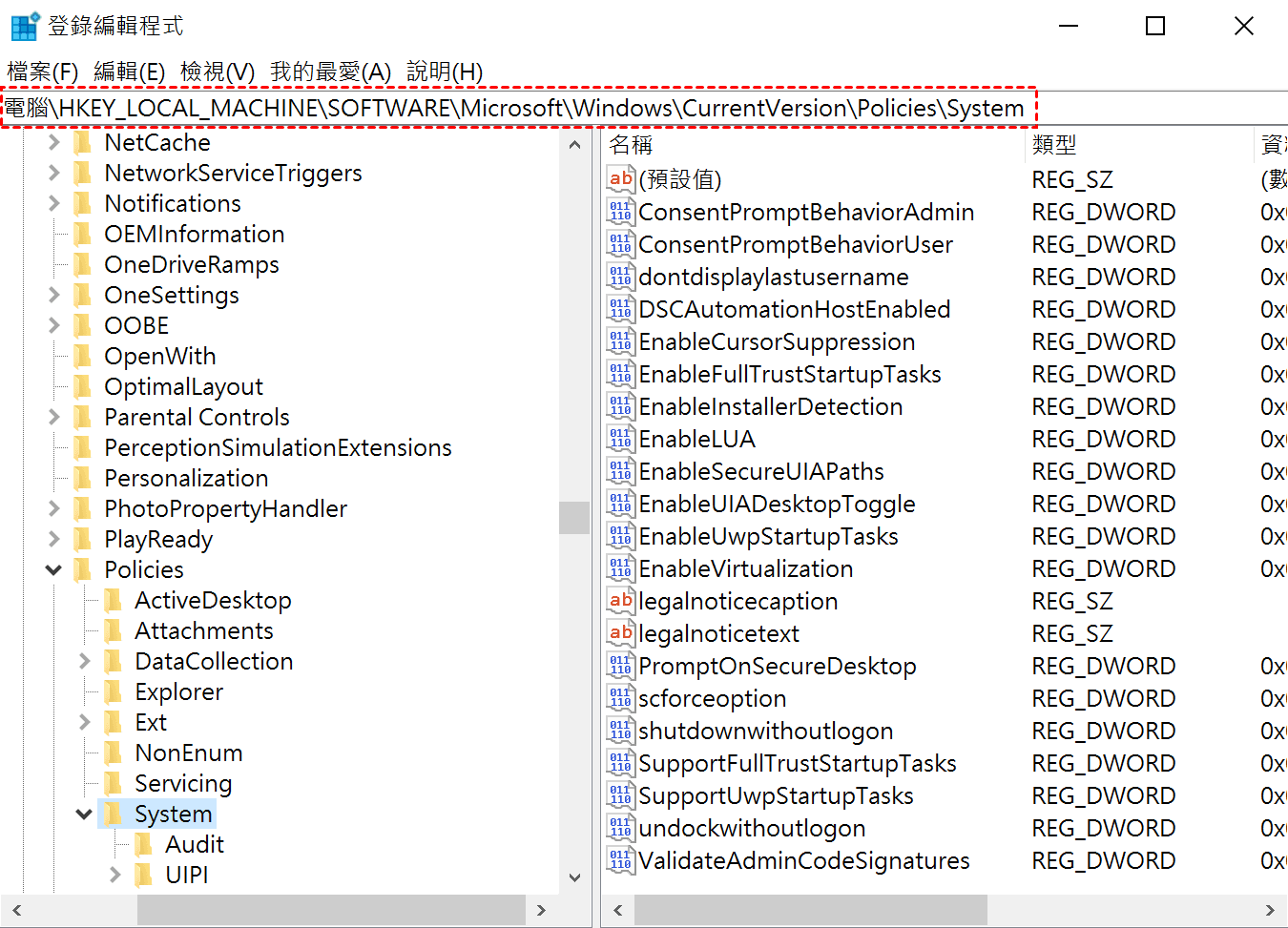
Task: Click the EnableUIADesktopToggle DWORD icon
Action: (x=620, y=504)
